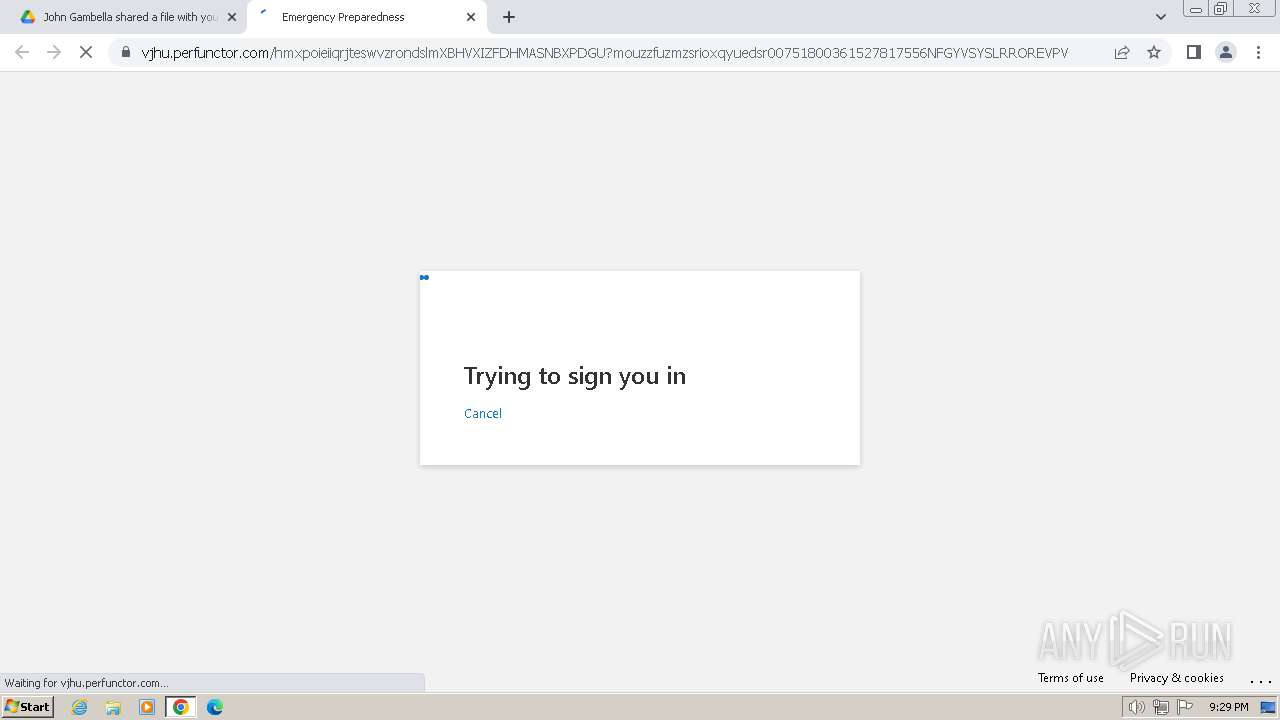The height and width of the screenshot is (720, 1280).
Task: Open the Chrome three-dot menu
Action: pyautogui.click(x=1258, y=52)
